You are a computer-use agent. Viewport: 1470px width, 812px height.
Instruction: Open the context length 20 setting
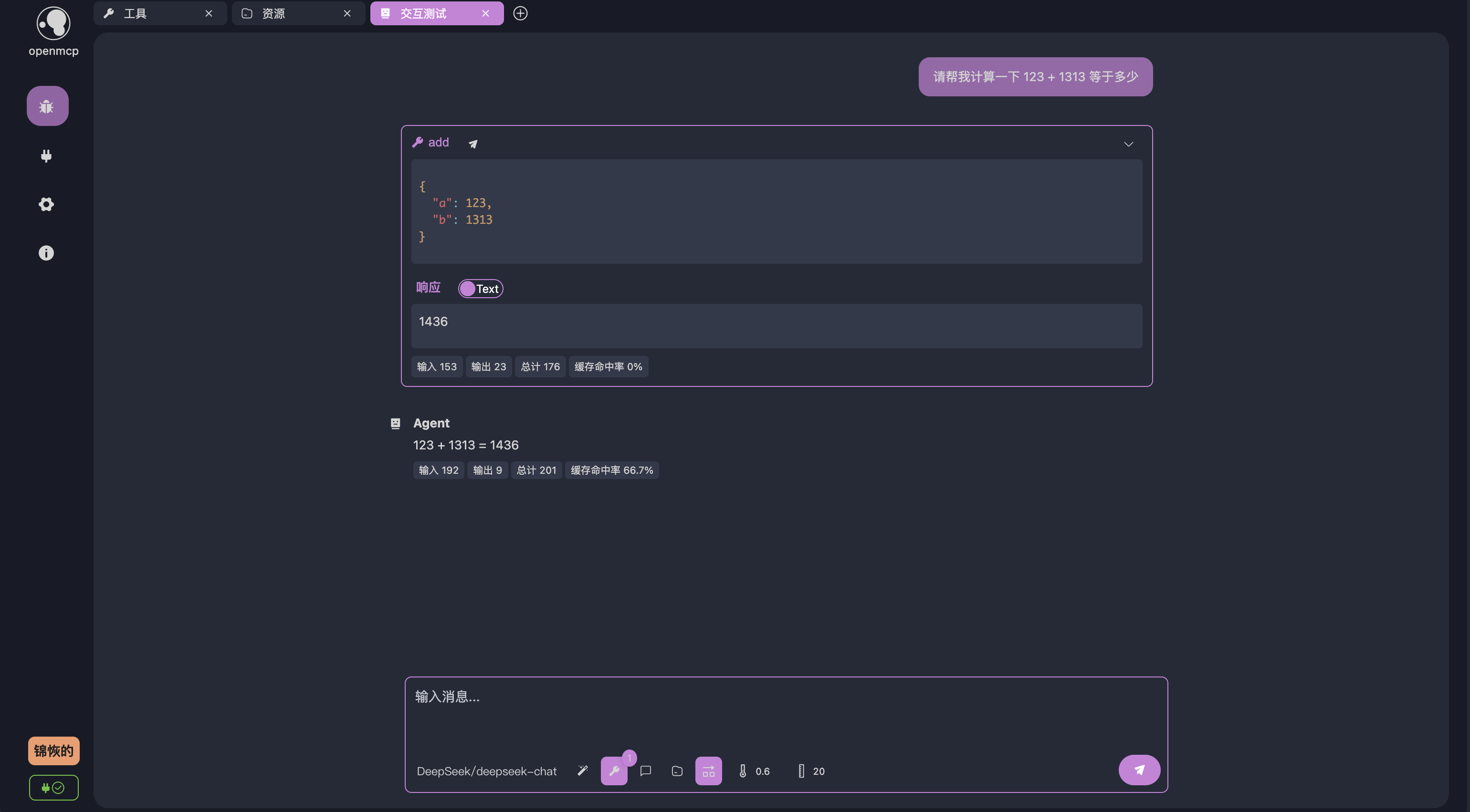point(811,771)
